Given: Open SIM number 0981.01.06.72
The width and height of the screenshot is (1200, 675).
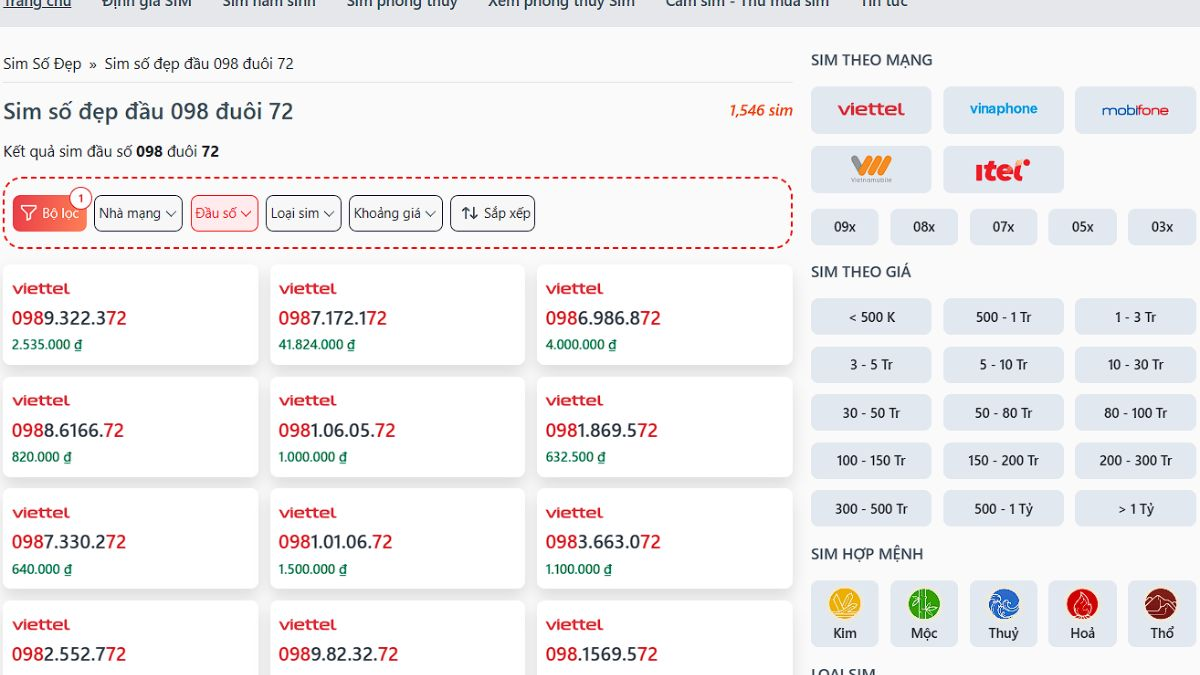Looking at the screenshot, I should pos(397,539).
